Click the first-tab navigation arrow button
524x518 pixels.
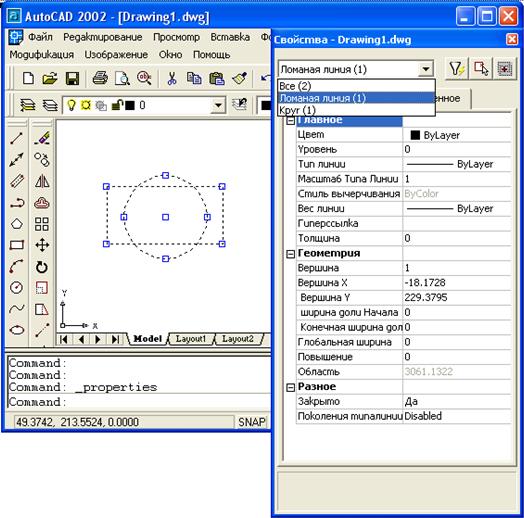[64, 340]
